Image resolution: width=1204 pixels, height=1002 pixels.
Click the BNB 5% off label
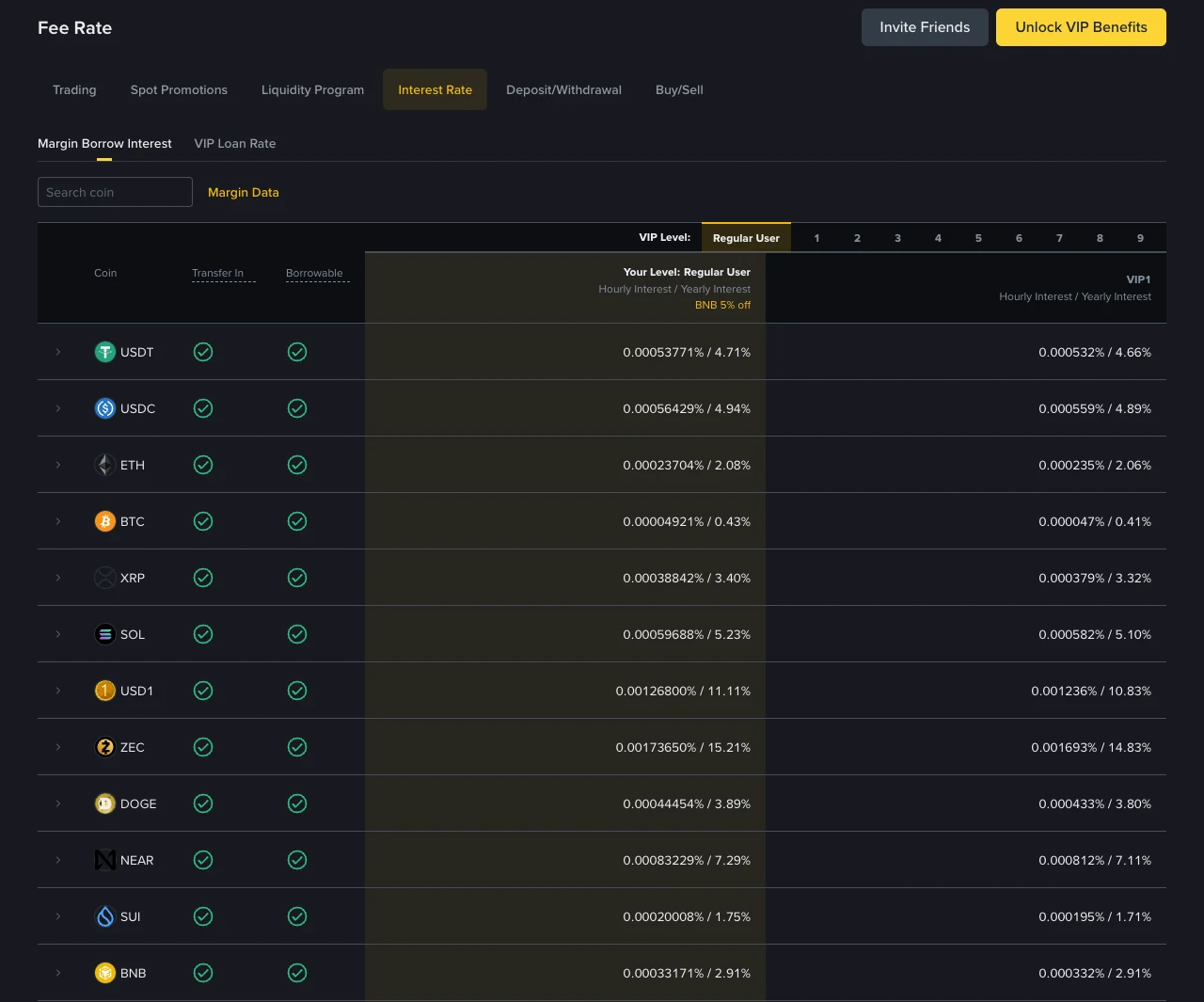722,305
